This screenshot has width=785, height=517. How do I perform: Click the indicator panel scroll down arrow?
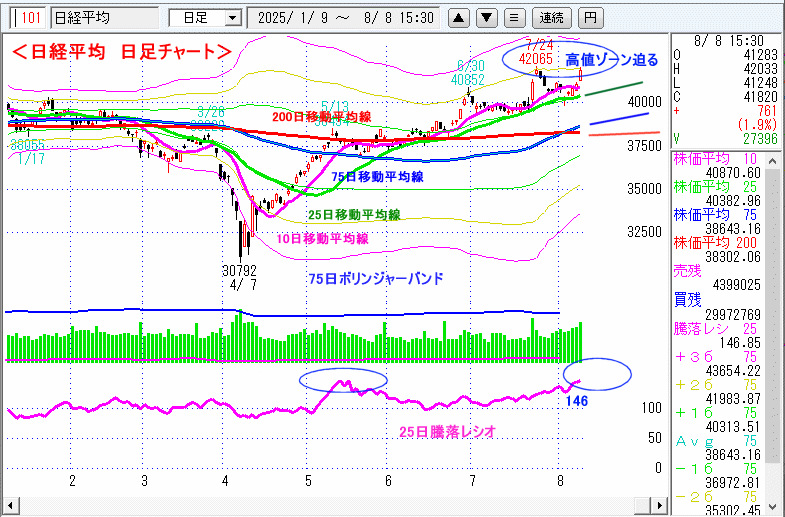(772, 506)
